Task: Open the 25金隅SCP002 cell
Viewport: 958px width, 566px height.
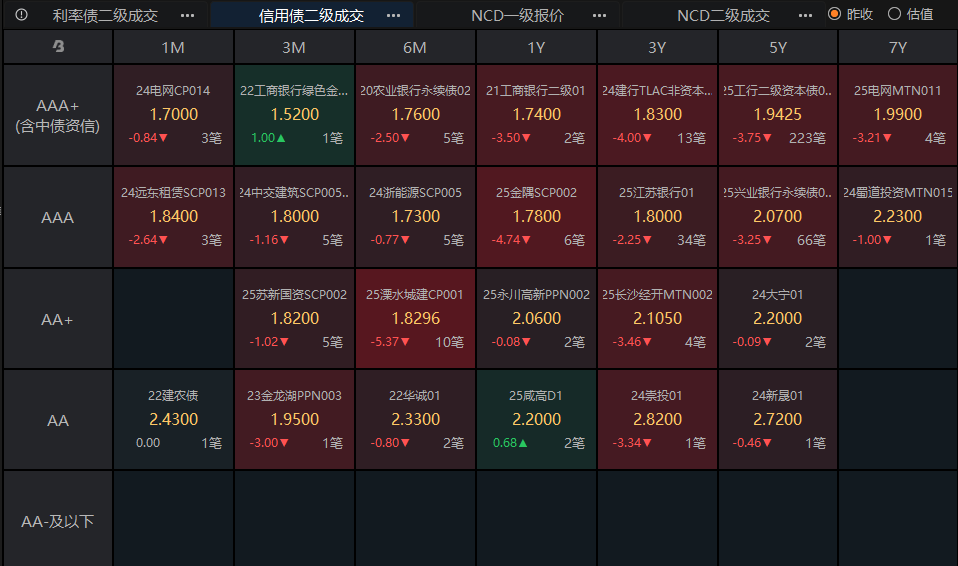Action: [536, 217]
